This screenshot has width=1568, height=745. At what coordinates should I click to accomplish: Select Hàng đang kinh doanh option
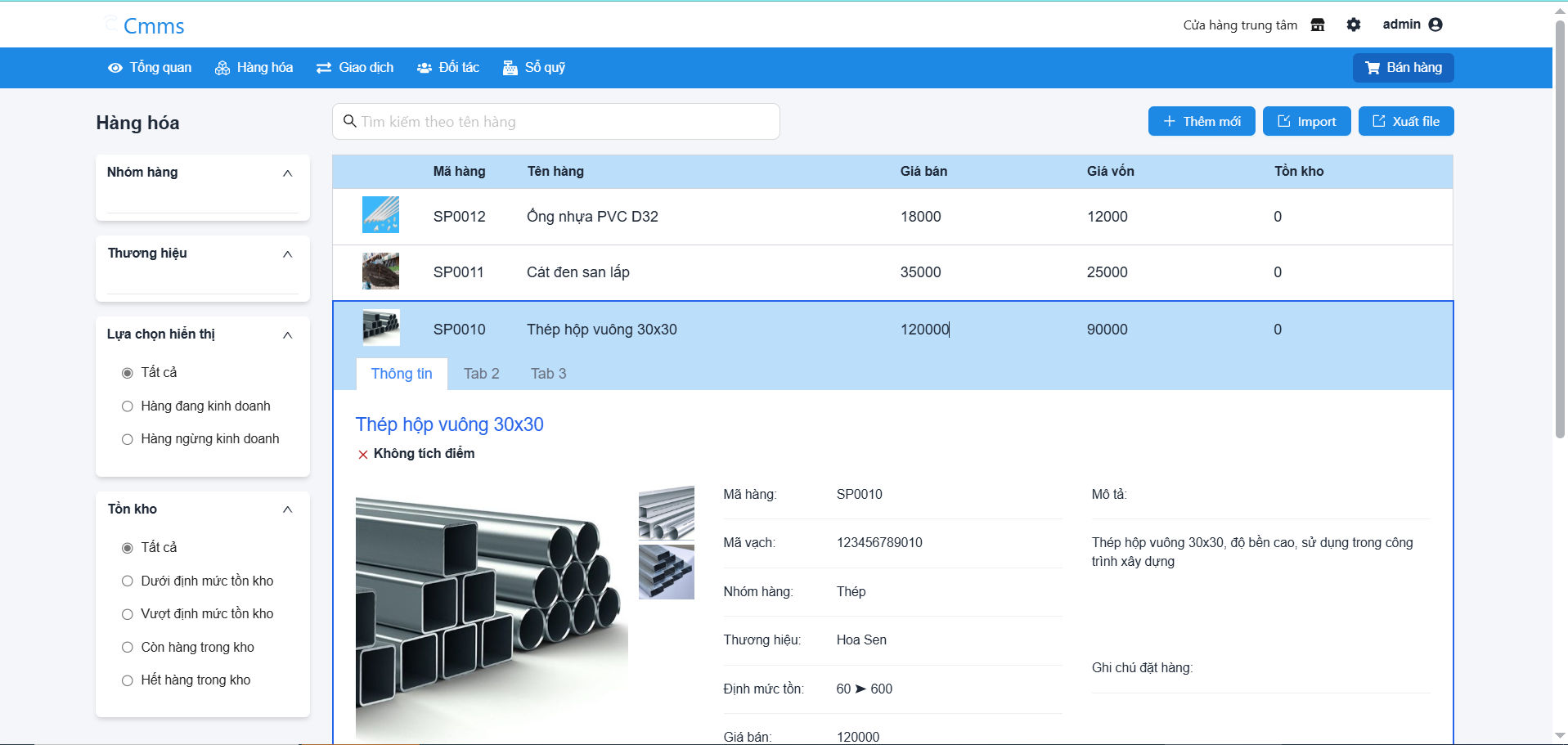coord(128,406)
